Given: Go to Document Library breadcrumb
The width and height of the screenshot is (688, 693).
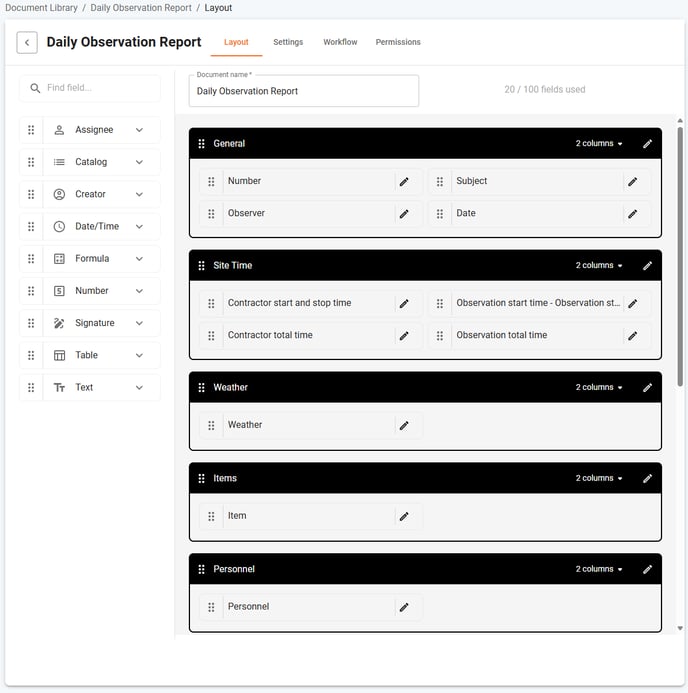Looking at the screenshot, I should coord(41,8).
